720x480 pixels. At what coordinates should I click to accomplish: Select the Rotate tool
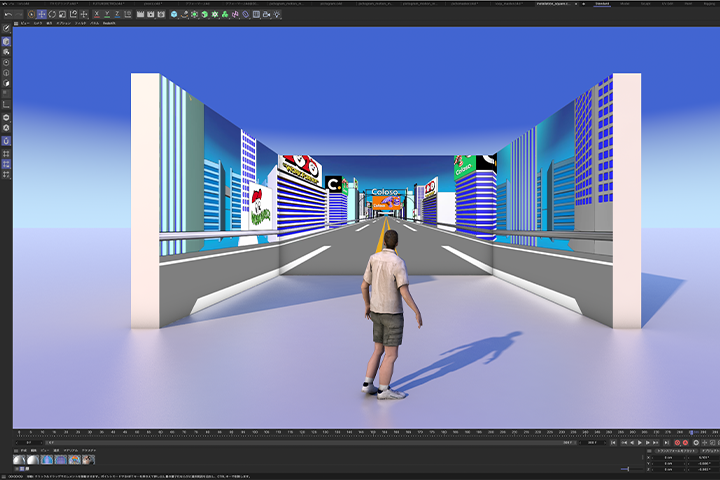(52, 14)
